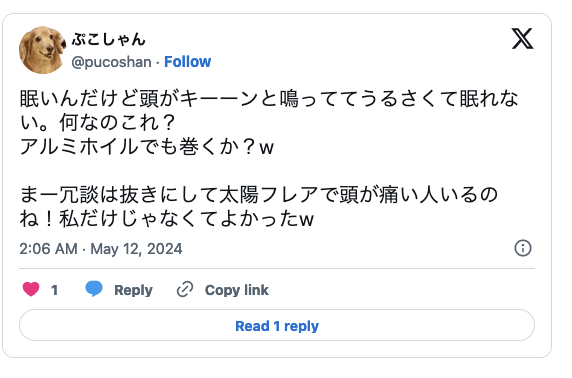Image resolution: width=572 pixels, height=378 pixels.
Task: Click the blue speech bubble reply icon
Action: click(x=94, y=289)
